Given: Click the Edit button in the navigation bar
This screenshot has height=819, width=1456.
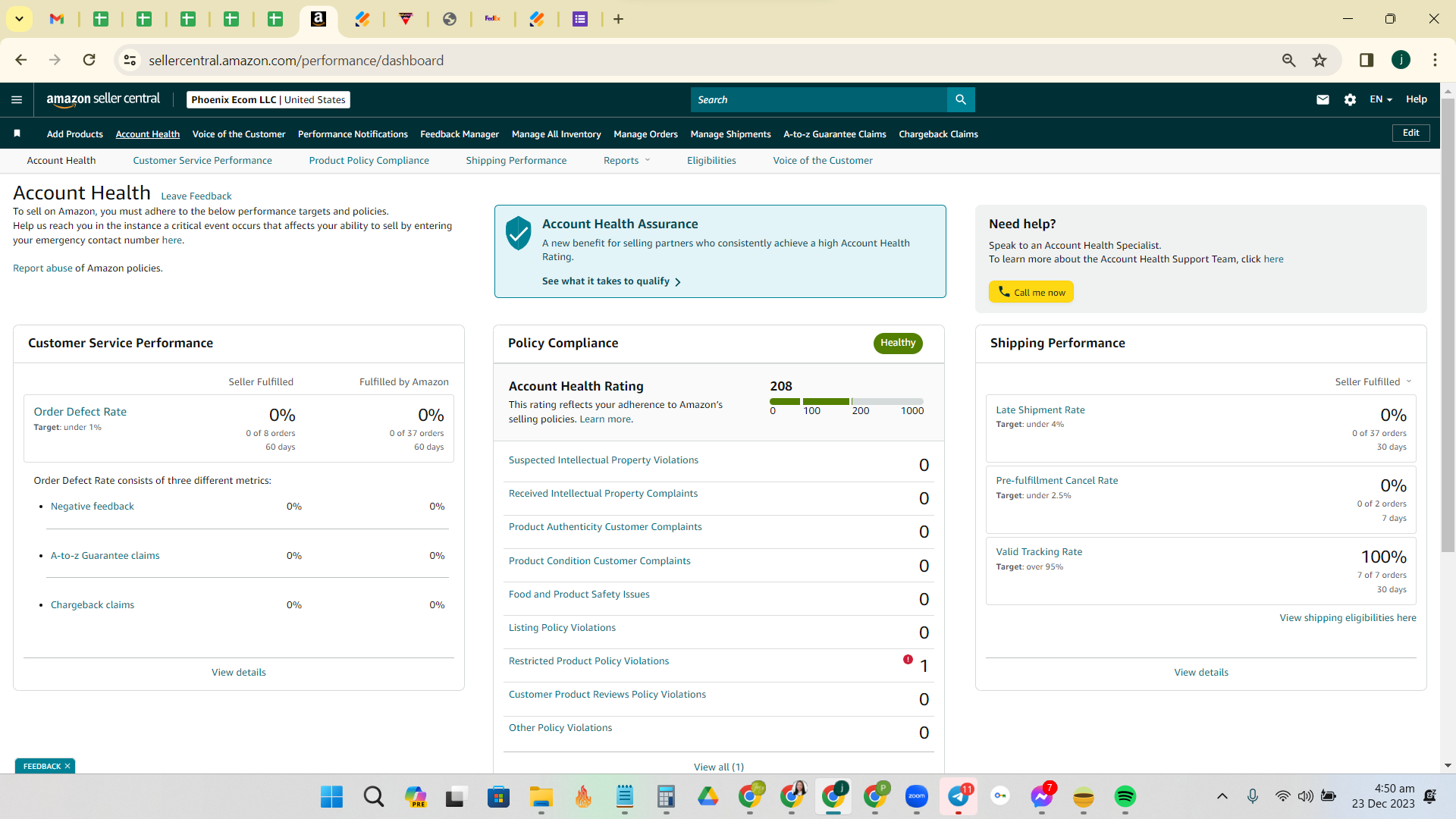Looking at the screenshot, I should point(1411,133).
